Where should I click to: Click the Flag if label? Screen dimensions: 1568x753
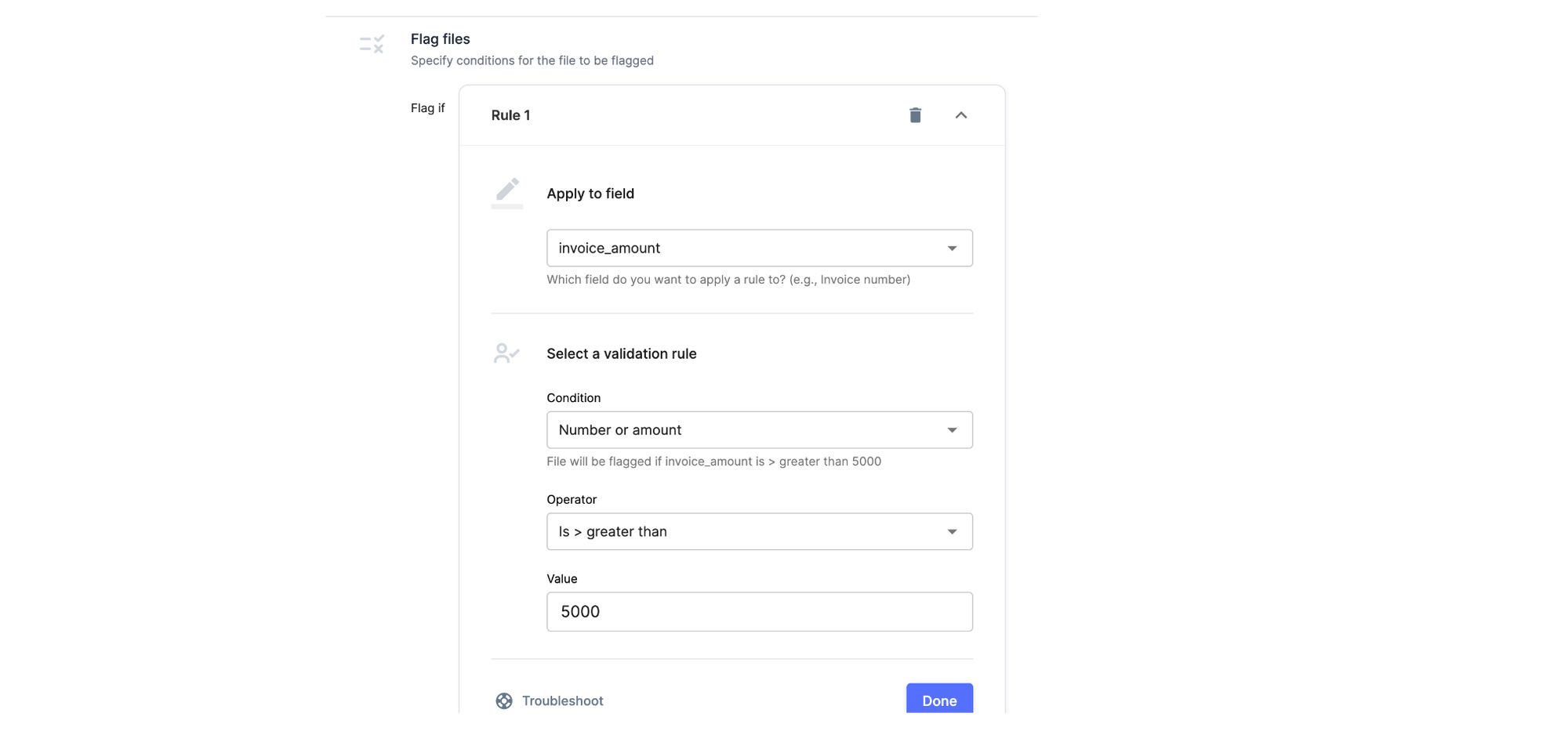click(427, 108)
